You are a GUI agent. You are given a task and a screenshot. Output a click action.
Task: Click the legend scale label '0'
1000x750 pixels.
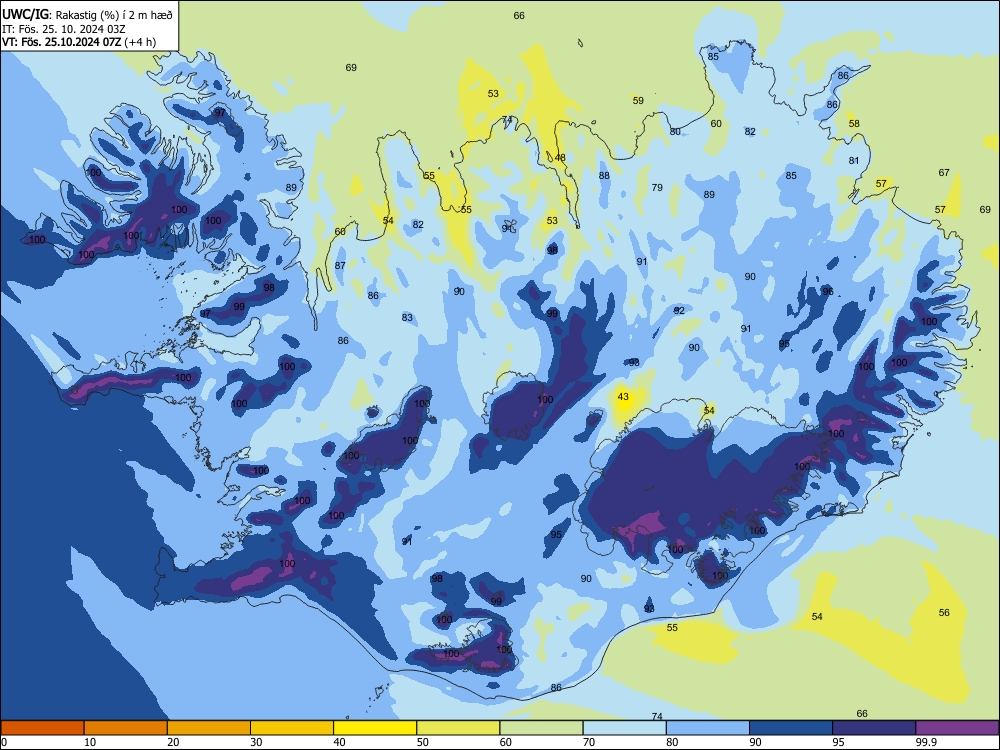click(4, 742)
